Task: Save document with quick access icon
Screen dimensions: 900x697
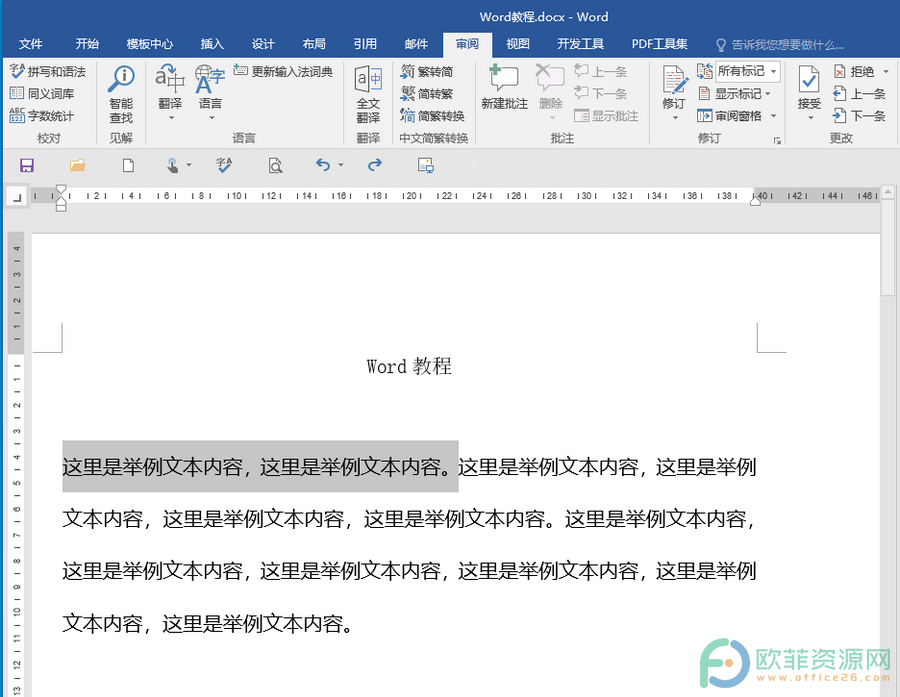Action: [x=27, y=165]
